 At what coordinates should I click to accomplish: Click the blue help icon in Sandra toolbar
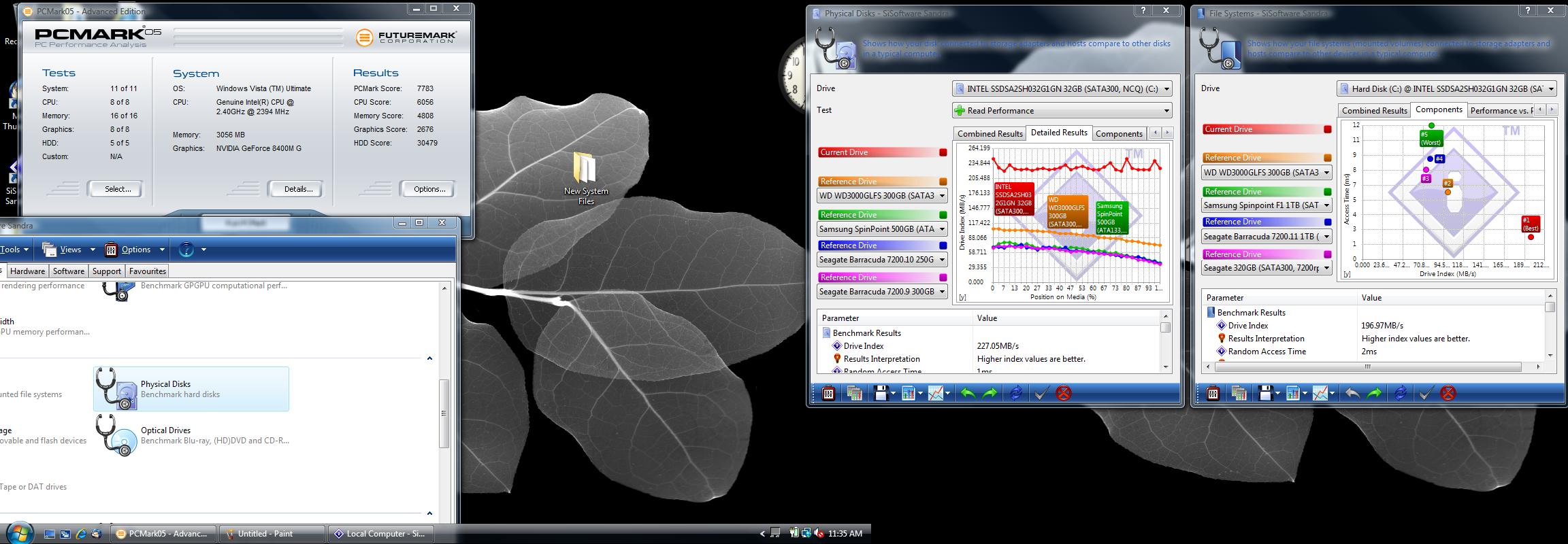186,250
